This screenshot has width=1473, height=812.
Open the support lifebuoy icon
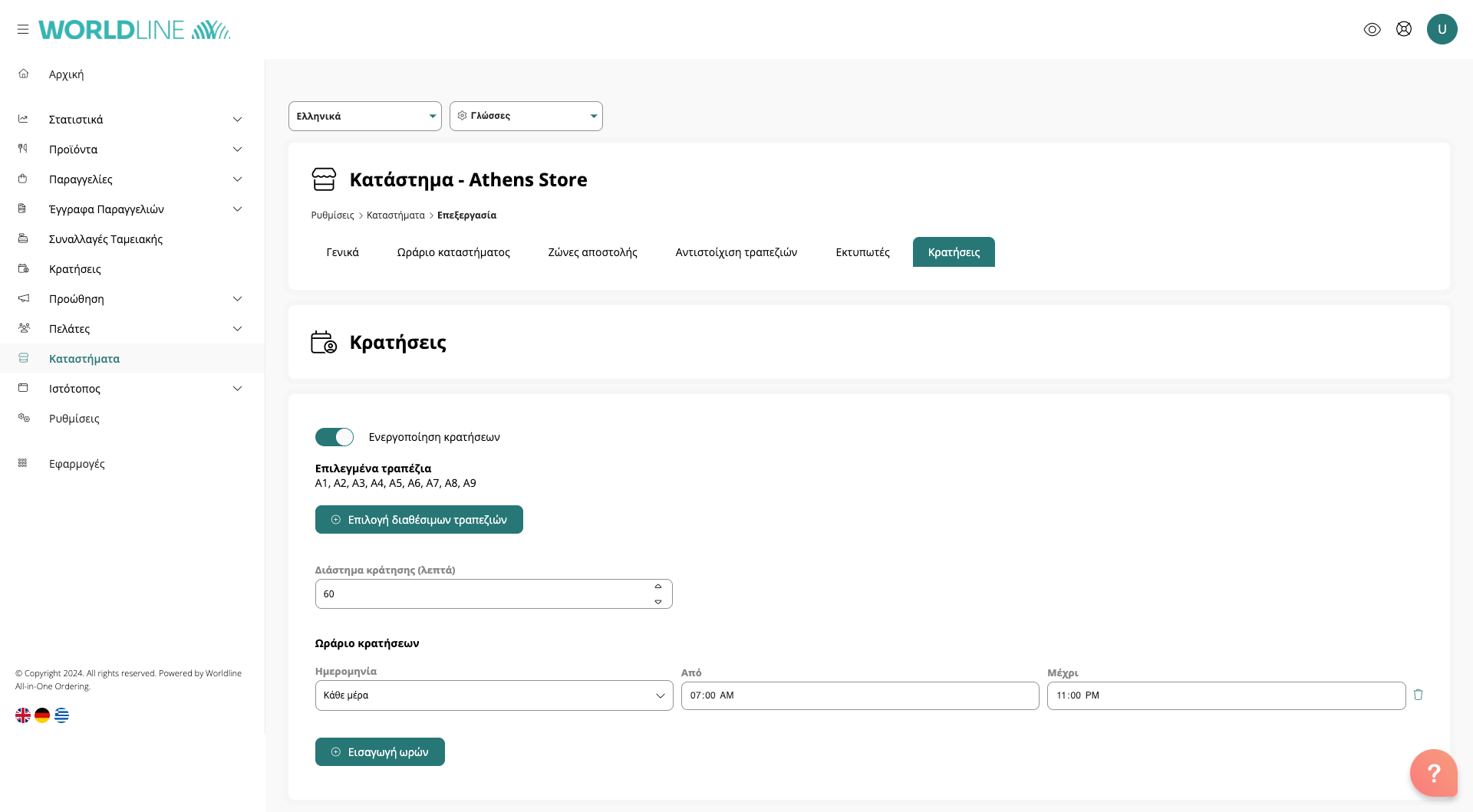click(1403, 29)
